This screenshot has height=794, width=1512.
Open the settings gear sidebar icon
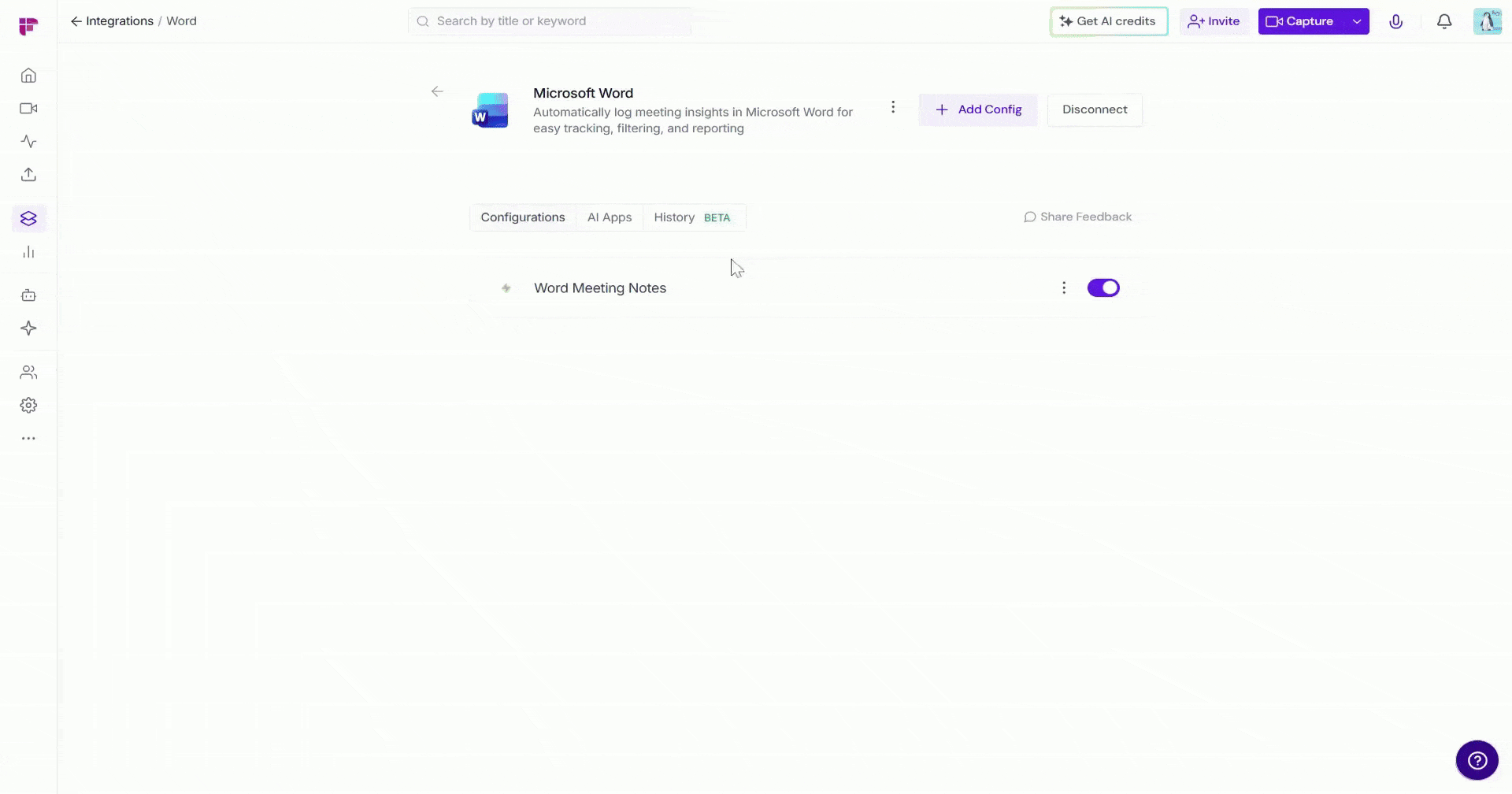(x=28, y=406)
